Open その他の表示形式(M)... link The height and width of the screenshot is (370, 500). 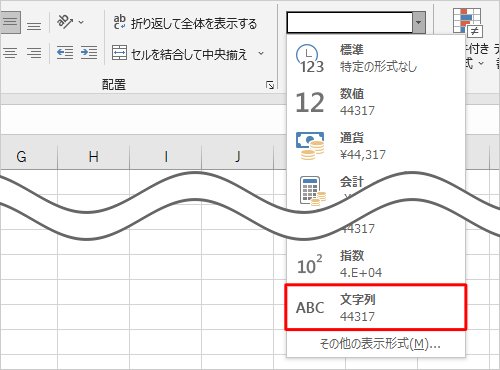tap(380, 344)
